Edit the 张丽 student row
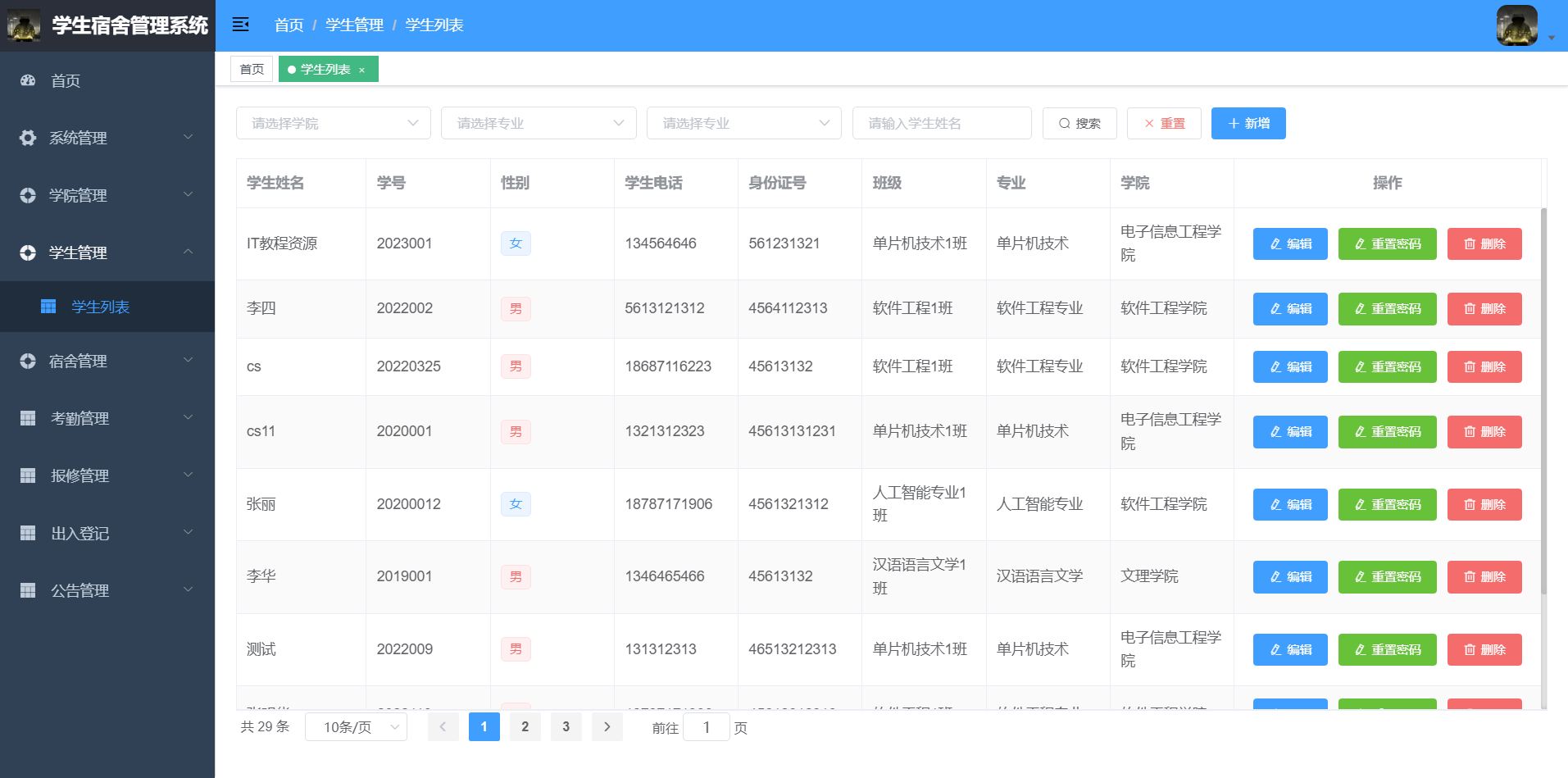Viewport: 1568px width, 778px height. (1290, 504)
